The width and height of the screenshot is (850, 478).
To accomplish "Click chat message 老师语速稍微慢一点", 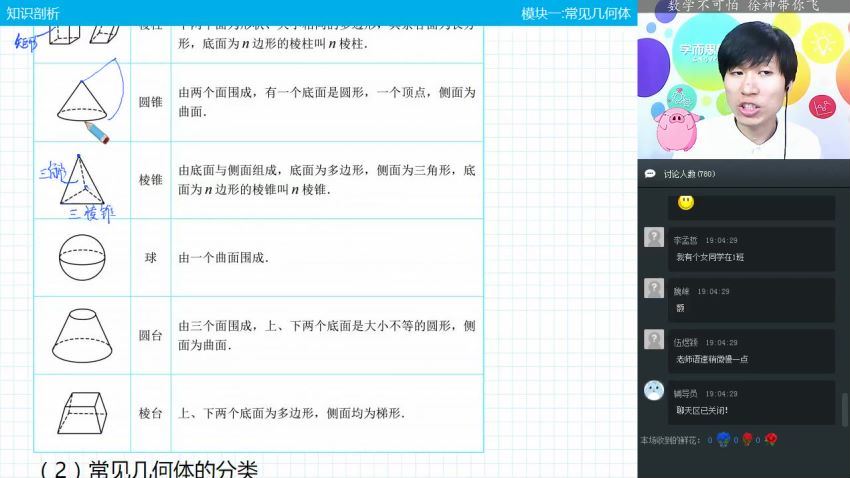I will tap(712, 359).
